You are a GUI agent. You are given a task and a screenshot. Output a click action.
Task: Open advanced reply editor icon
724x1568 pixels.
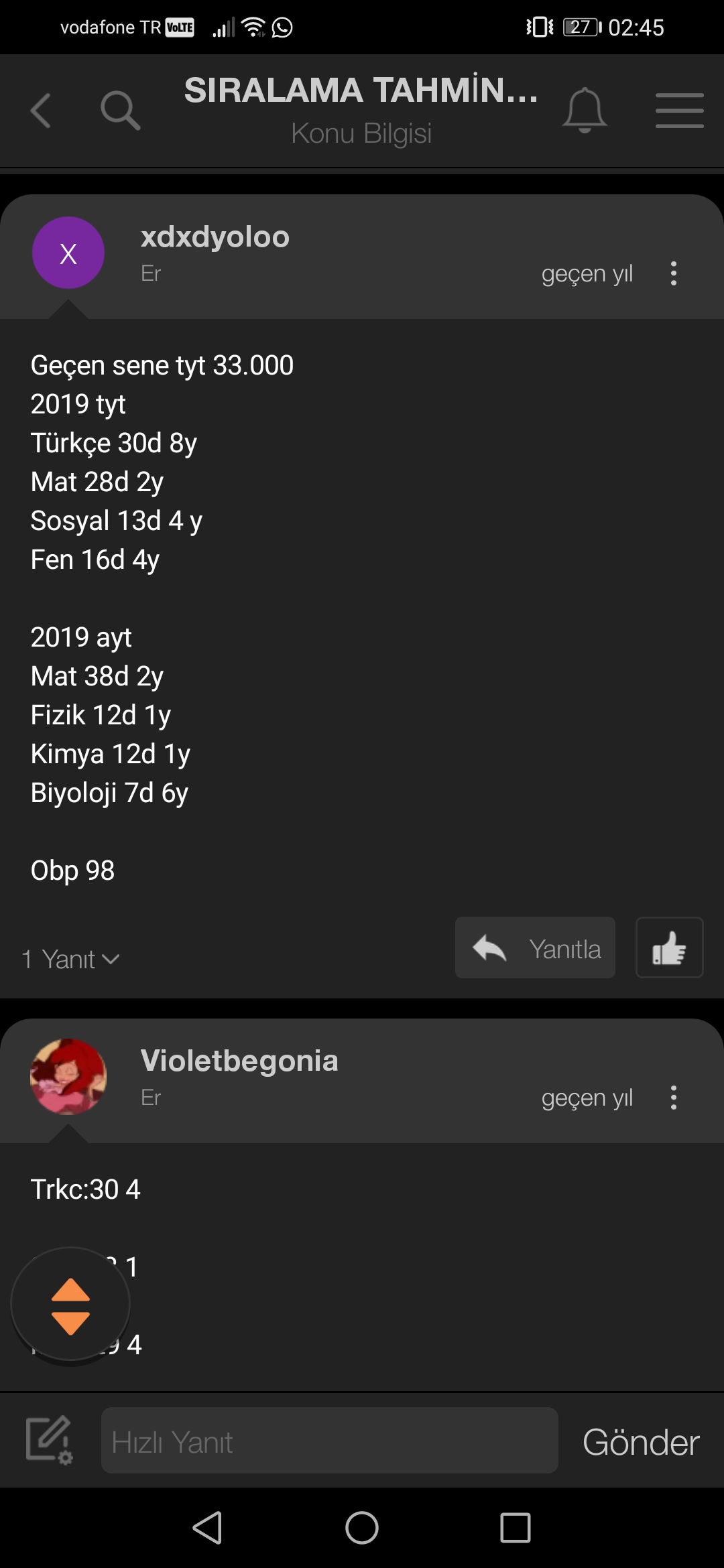pos(49,1441)
